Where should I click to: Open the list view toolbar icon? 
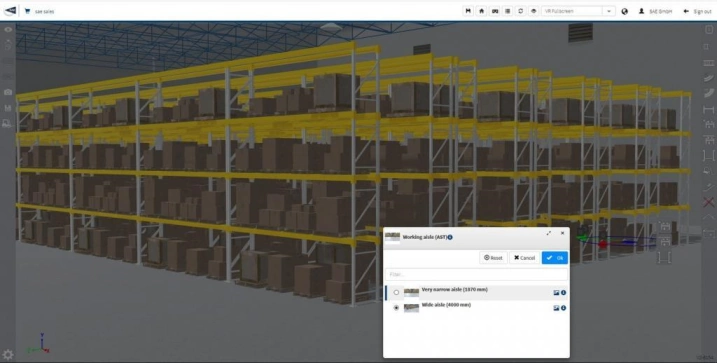tap(508, 11)
